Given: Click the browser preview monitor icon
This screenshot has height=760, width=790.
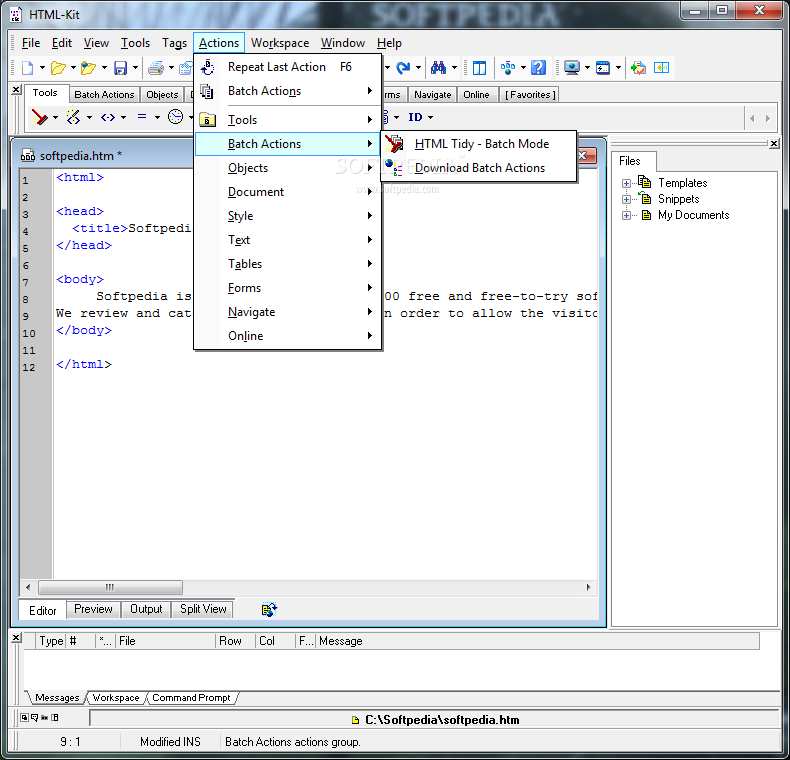Looking at the screenshot, I should tap(571, 68).
